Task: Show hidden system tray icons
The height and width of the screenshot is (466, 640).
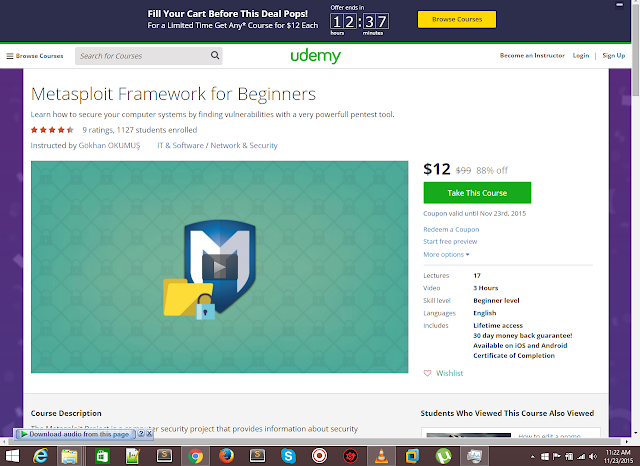Action: tap(532, 457)
